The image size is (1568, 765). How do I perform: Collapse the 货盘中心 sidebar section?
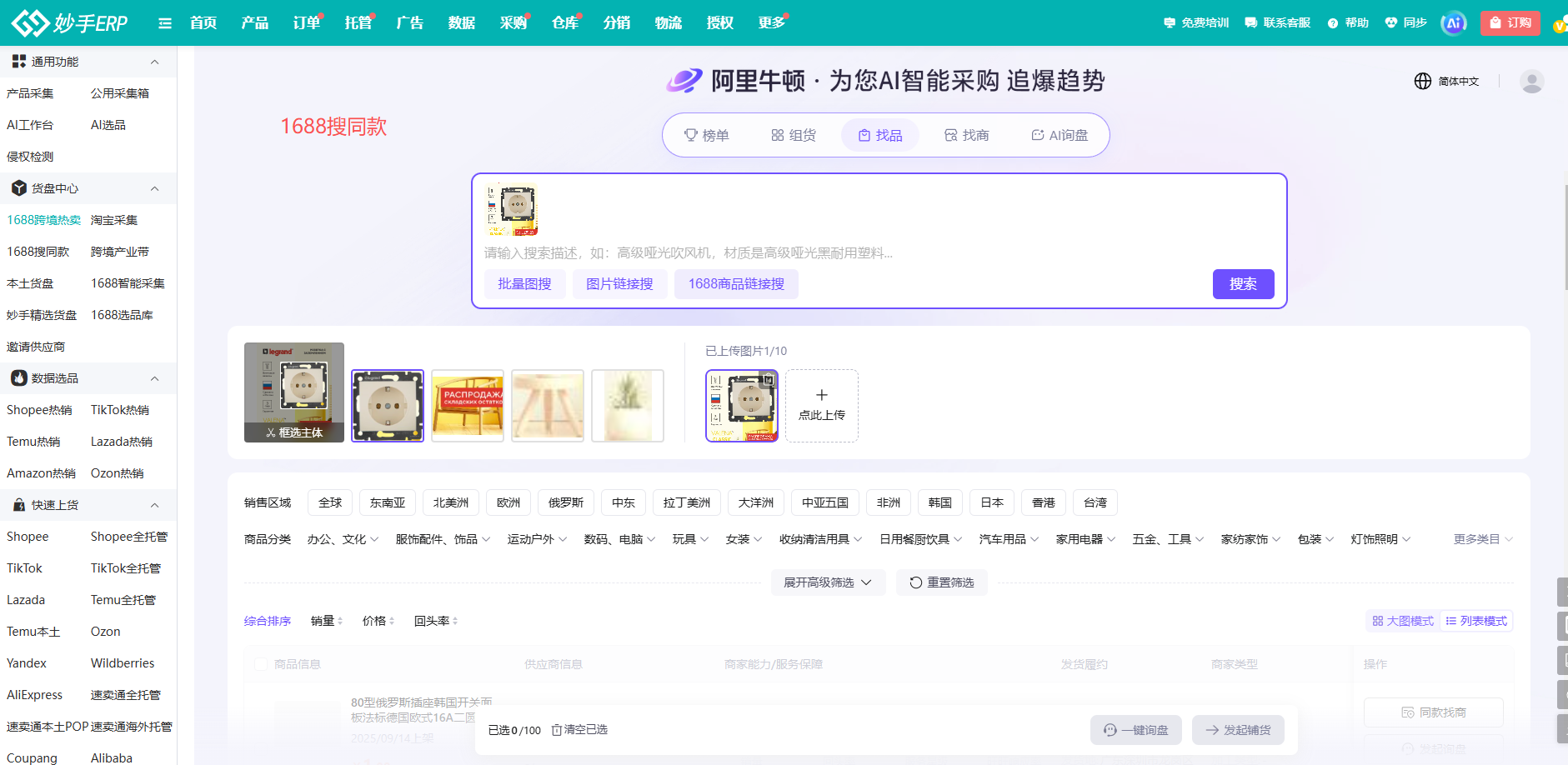pyautogui.click(x=154, y=188)
